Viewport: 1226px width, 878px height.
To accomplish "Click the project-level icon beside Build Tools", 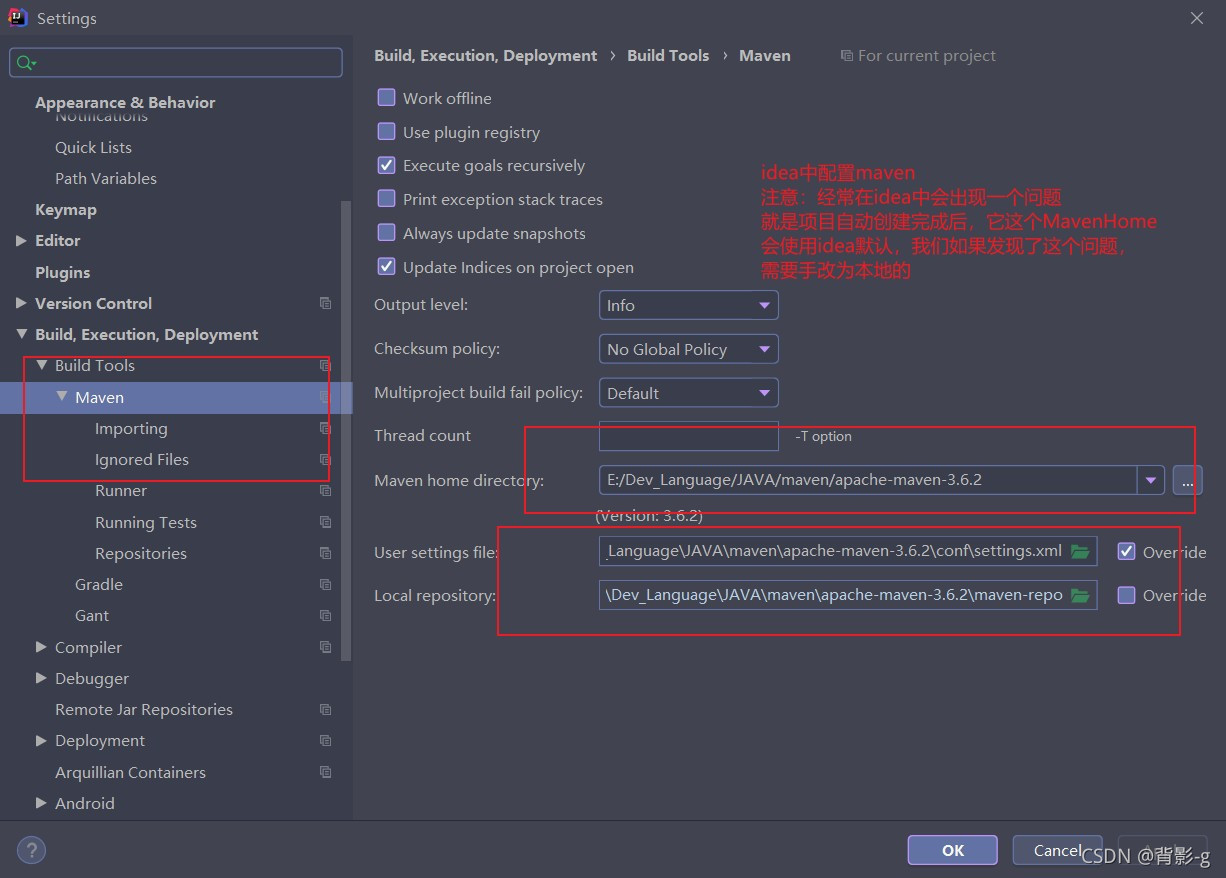I will click(325, 365).
